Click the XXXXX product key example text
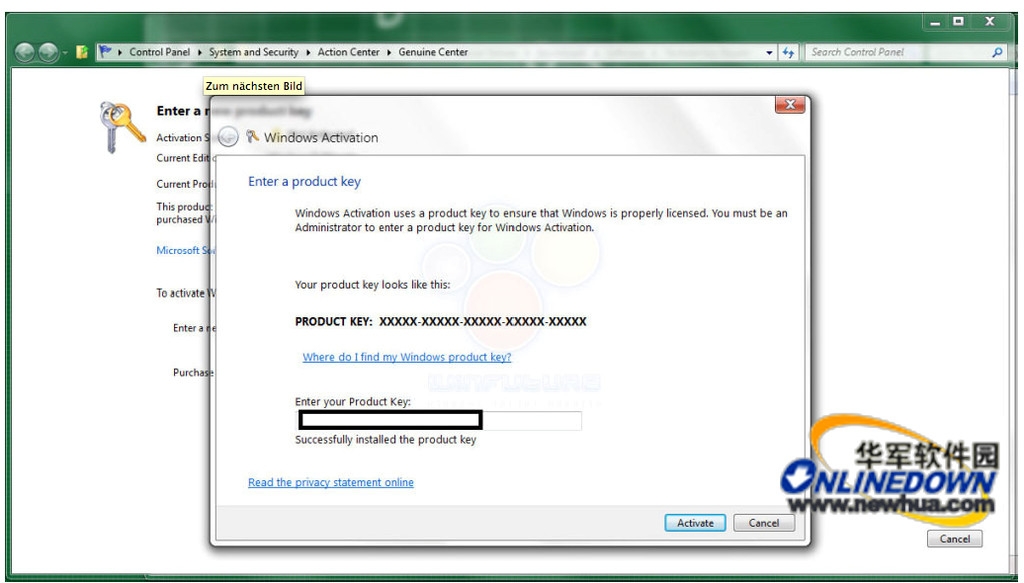The image size is (1024, 583). [483, 321]
